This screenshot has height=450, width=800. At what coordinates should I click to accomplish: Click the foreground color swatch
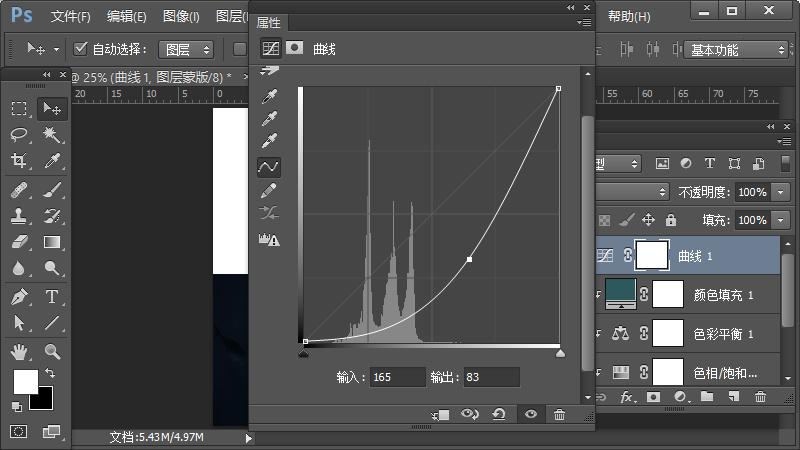24,381
